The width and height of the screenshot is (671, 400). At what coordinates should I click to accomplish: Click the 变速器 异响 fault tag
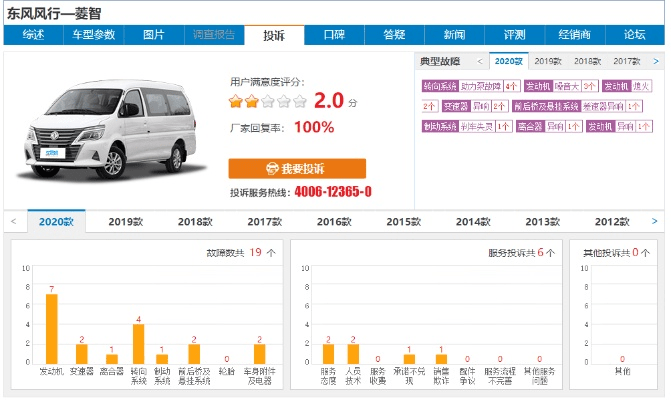475,106
